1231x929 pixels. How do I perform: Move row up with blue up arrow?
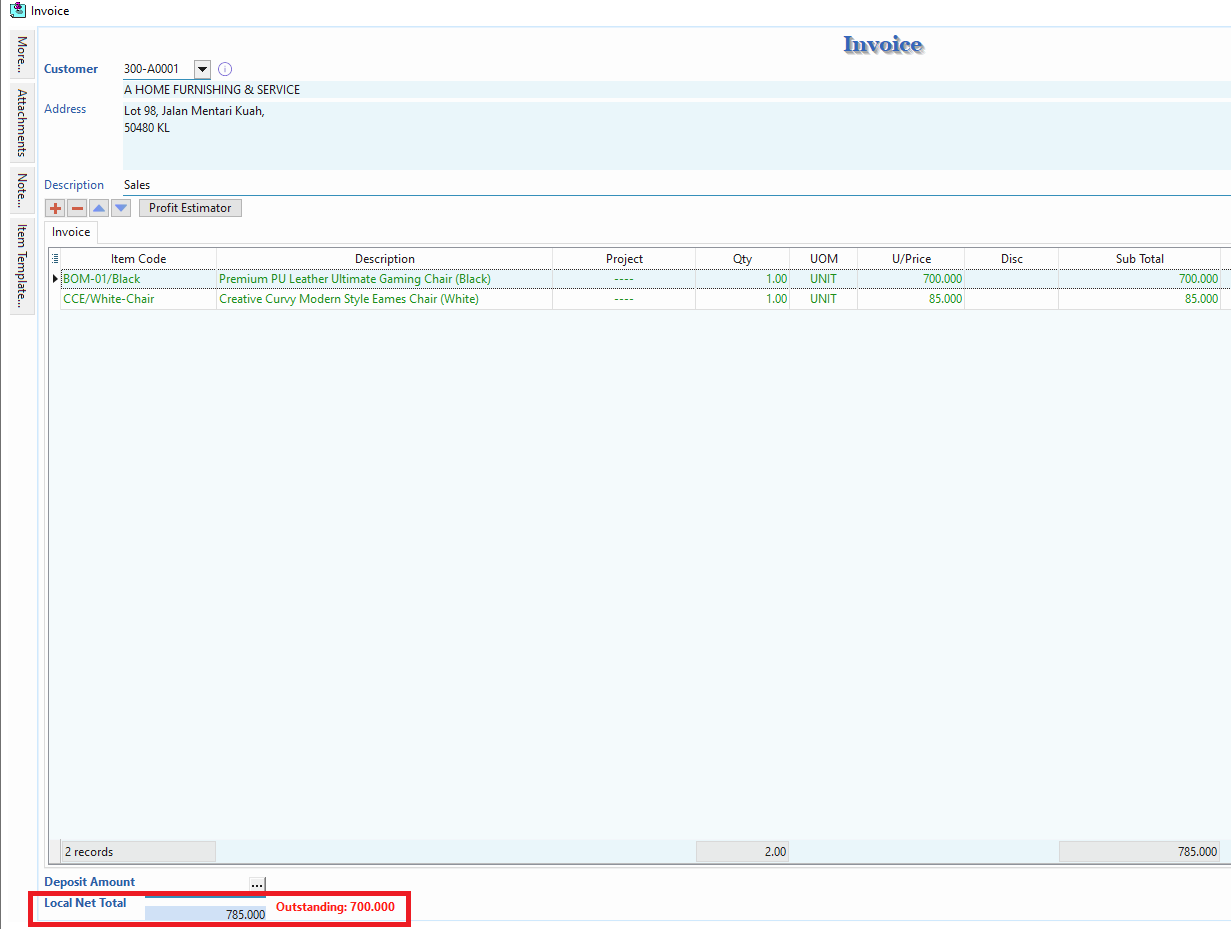tap(99, 208)
